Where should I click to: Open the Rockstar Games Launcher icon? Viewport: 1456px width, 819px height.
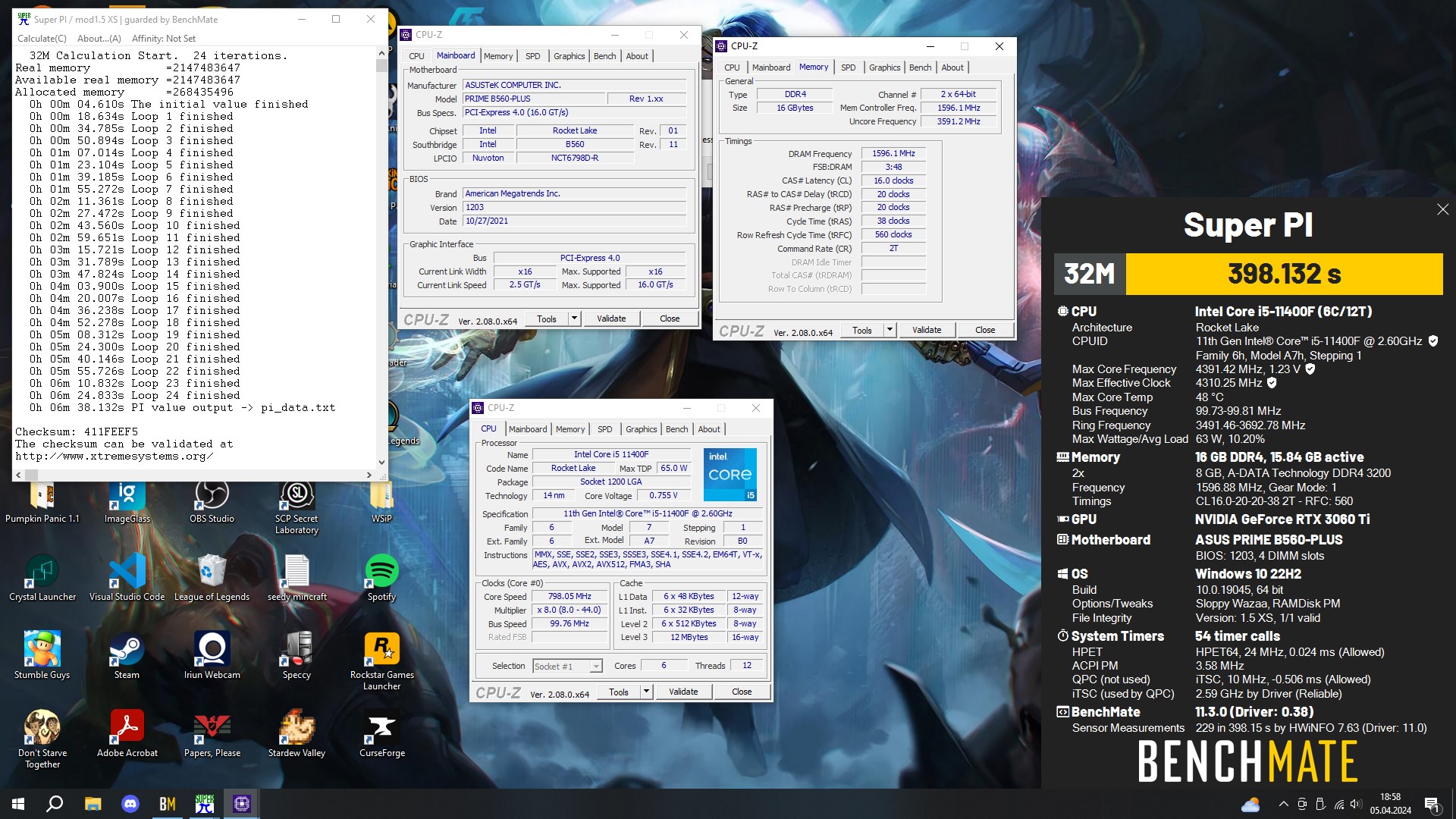(381, 661)
